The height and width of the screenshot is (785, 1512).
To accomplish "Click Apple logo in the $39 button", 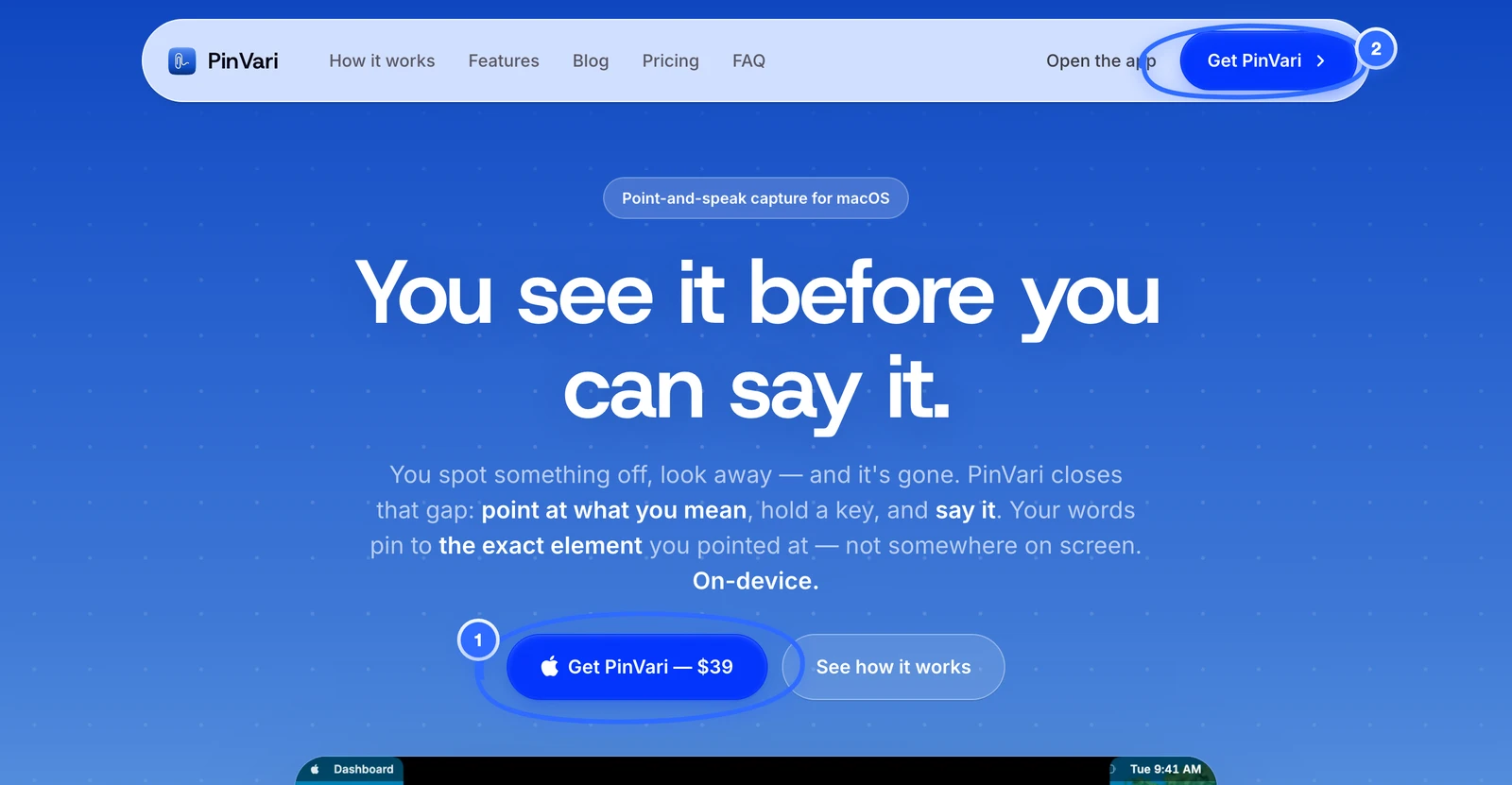I will pyautogui.click(x=550, y=667).
